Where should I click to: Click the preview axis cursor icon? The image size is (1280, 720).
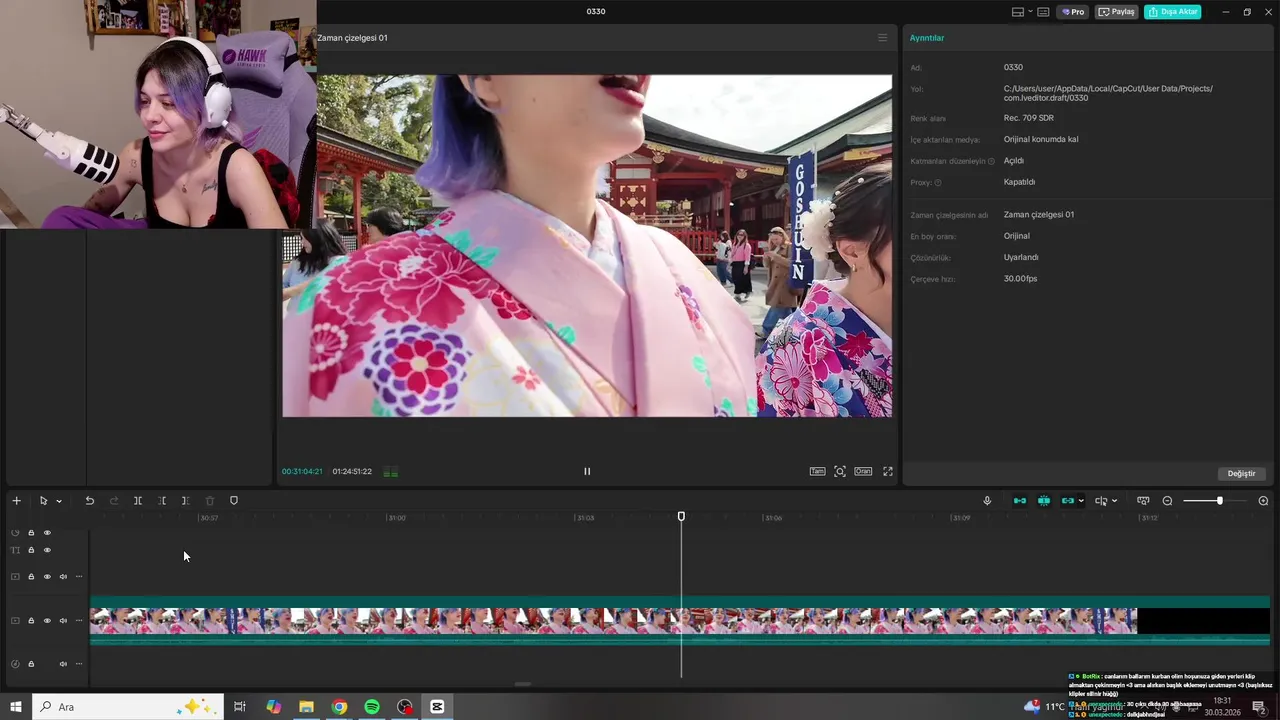pyautogui.click(x=1100, y=501)
